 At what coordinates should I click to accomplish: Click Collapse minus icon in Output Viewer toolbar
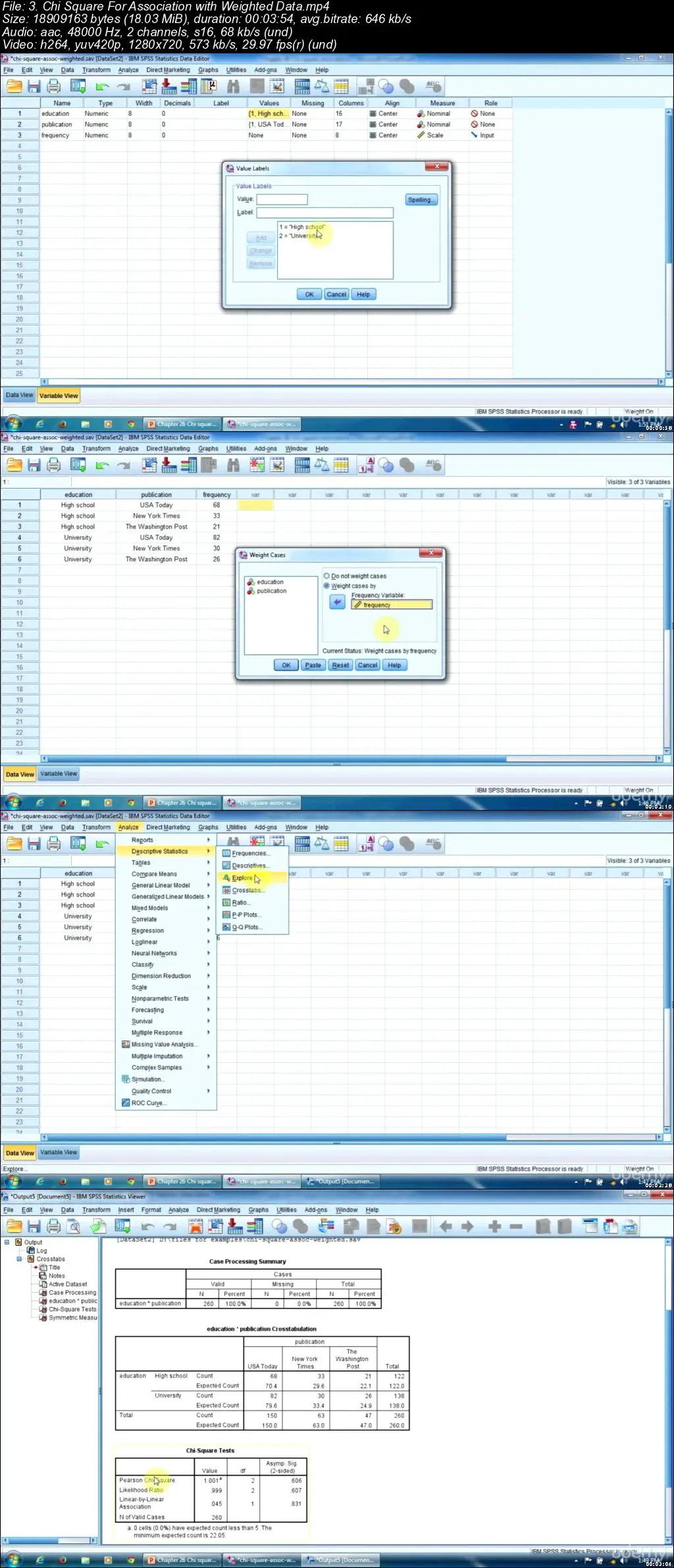tap(516, 1226)
